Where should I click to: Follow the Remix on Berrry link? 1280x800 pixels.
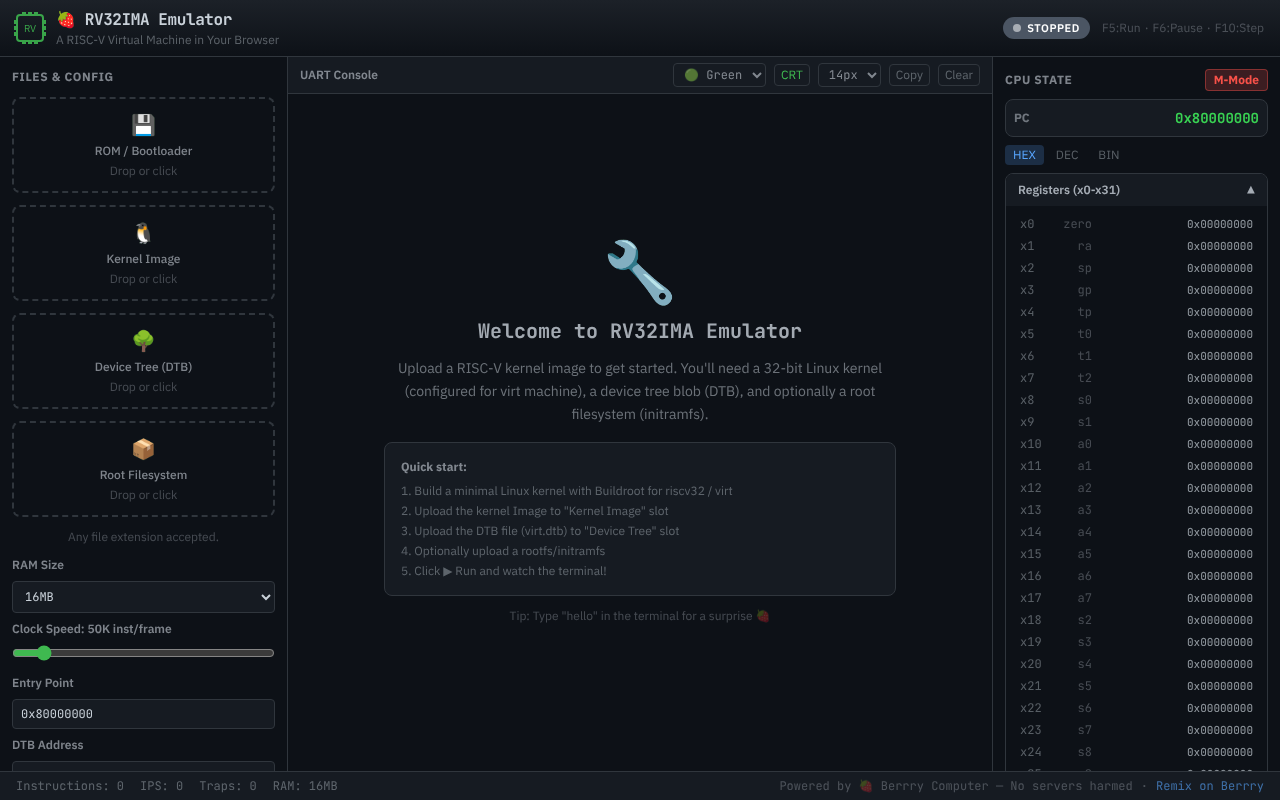point(1210,786)
